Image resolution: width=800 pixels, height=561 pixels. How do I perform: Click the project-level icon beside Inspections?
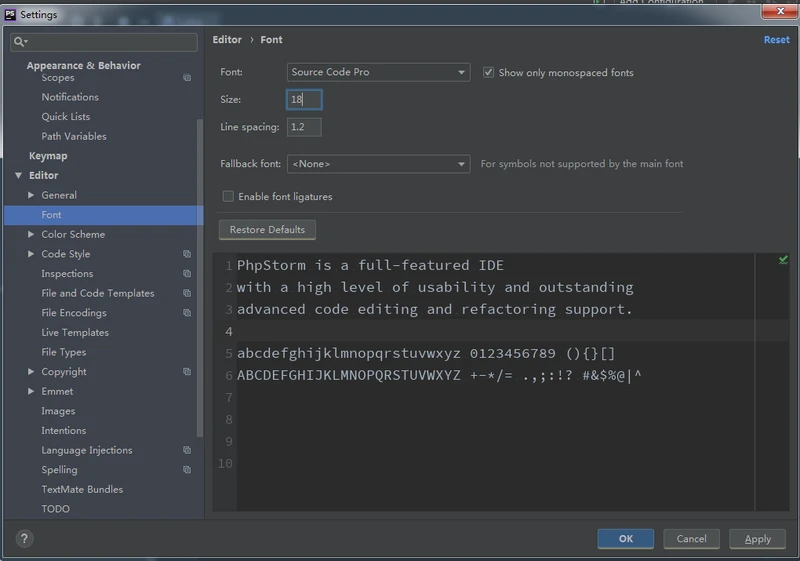coord(187,274)
